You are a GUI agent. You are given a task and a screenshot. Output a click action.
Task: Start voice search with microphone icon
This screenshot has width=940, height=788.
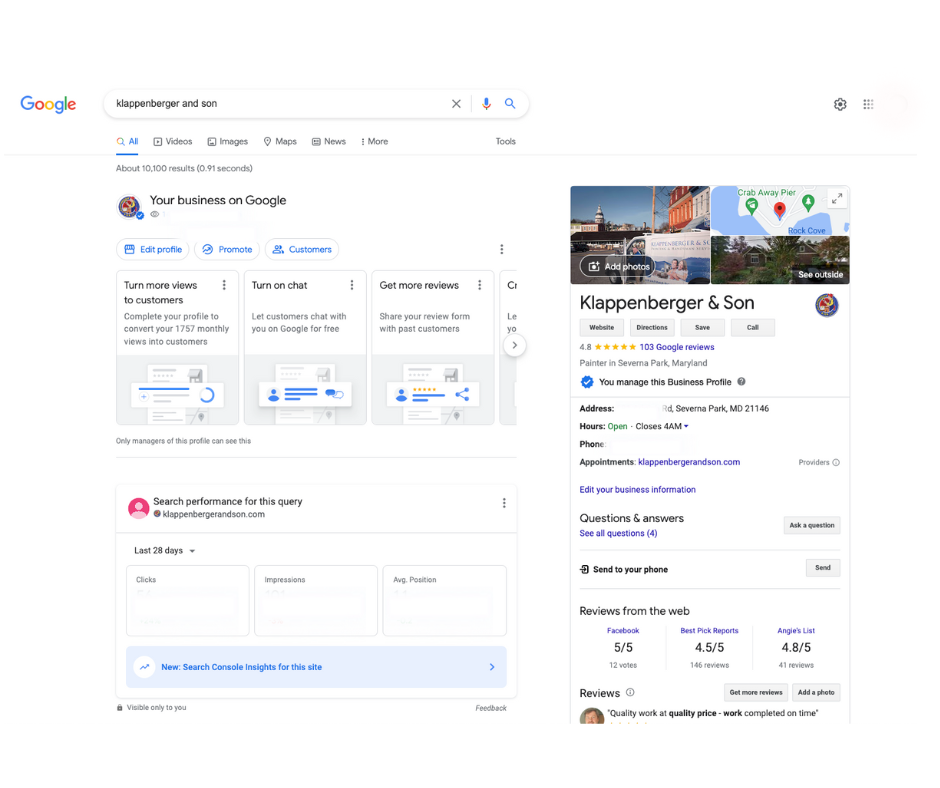(x=486, y=104)
